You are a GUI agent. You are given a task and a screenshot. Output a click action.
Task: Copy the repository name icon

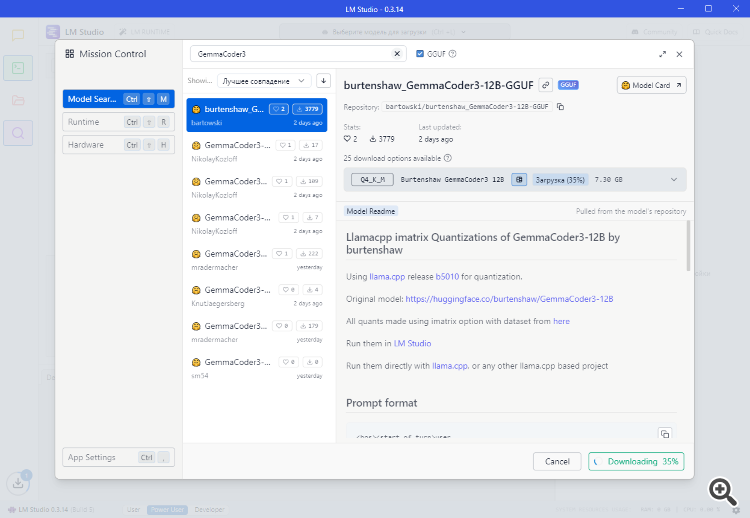tap(561, 107)
